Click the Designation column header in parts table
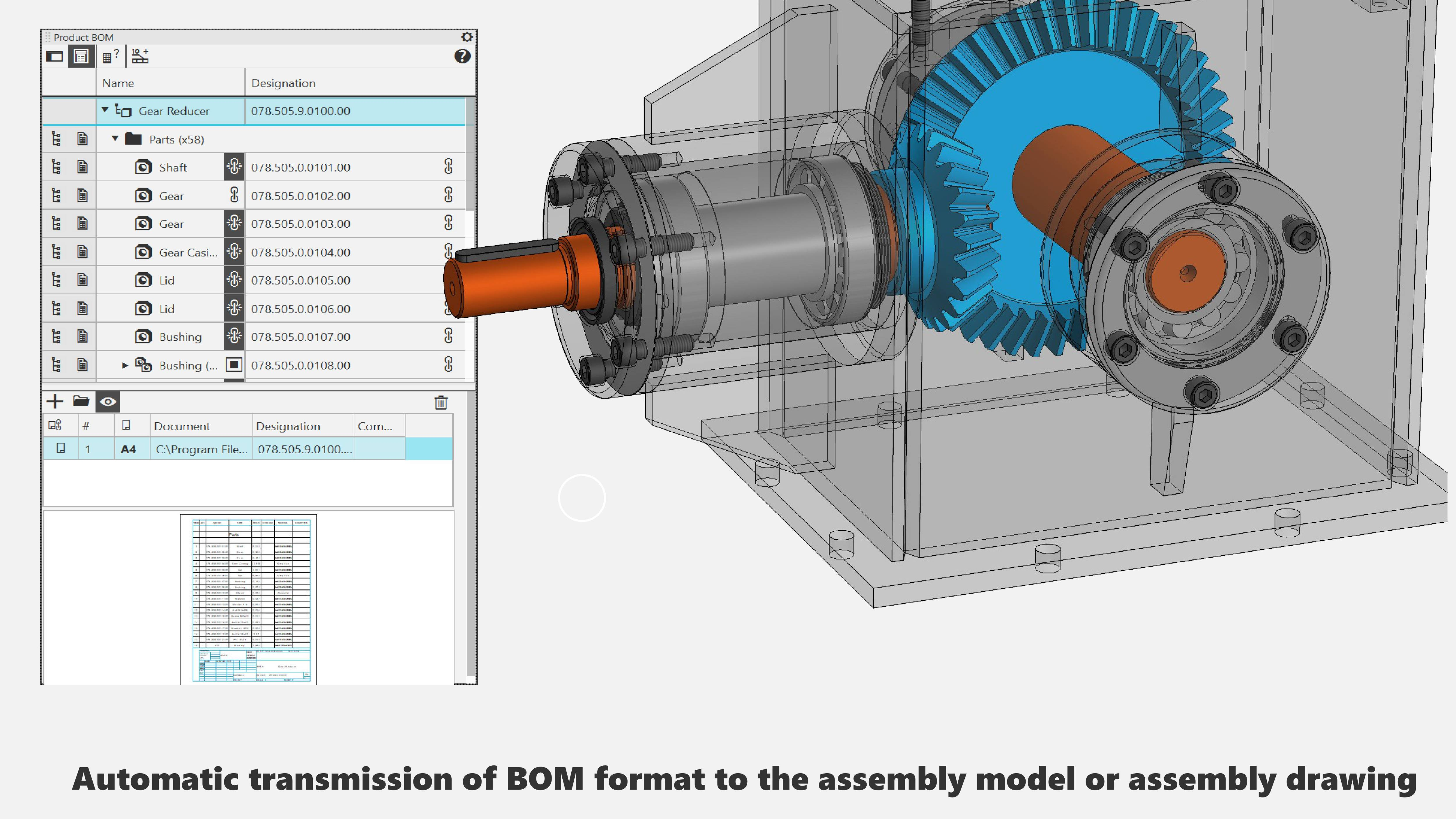Viewport: 1456px width, 819px height. (361, 83)
